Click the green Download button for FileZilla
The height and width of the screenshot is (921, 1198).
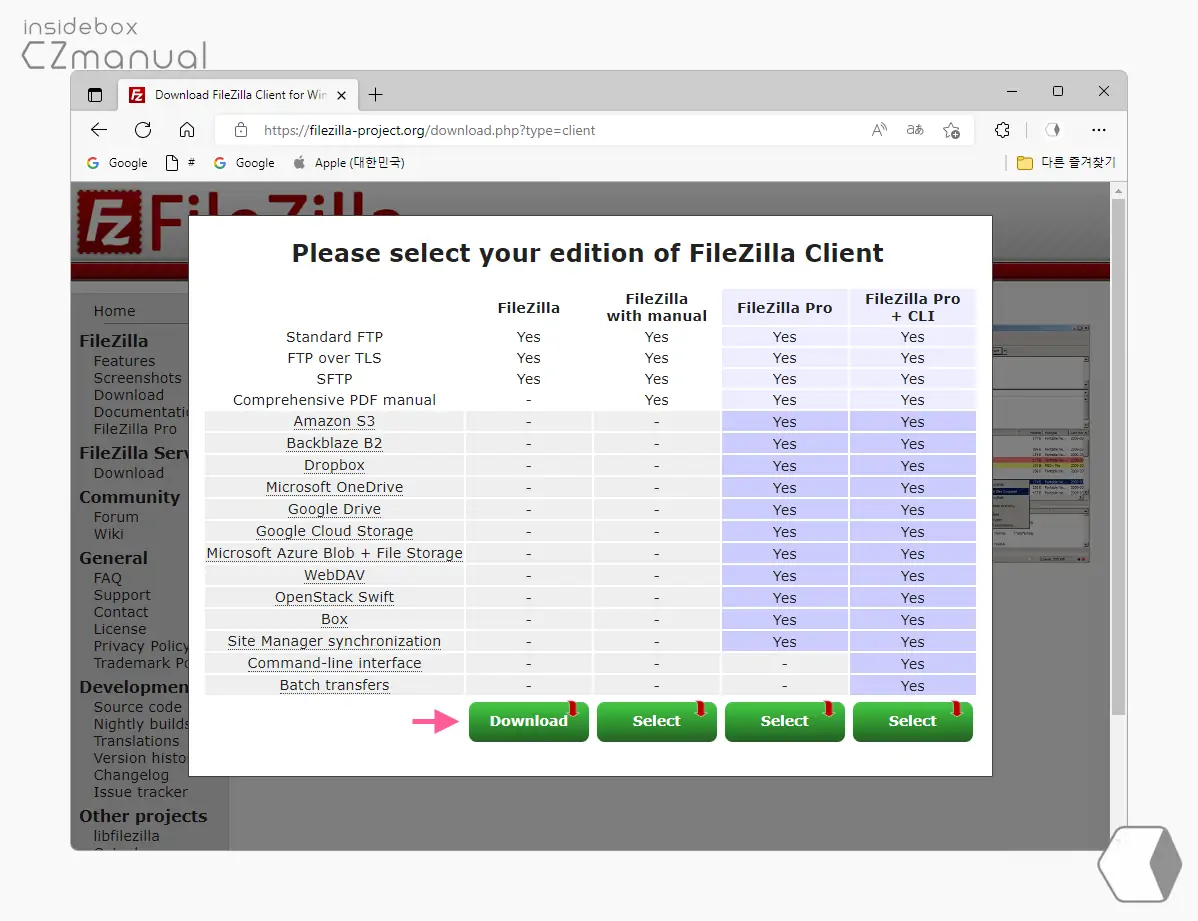click(528, 721)
